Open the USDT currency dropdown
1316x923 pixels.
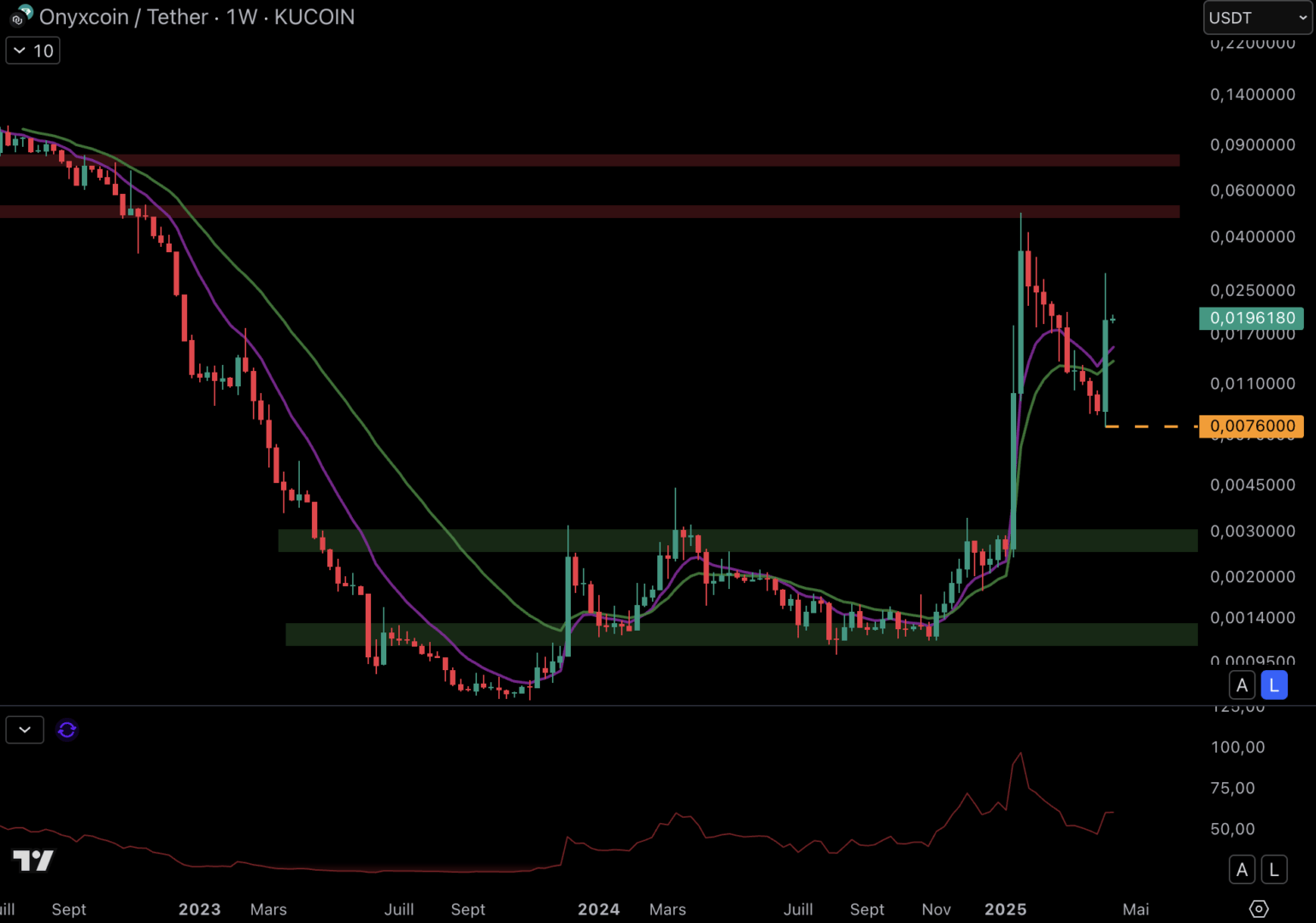pyautogui.click(x=1257, y=18)
